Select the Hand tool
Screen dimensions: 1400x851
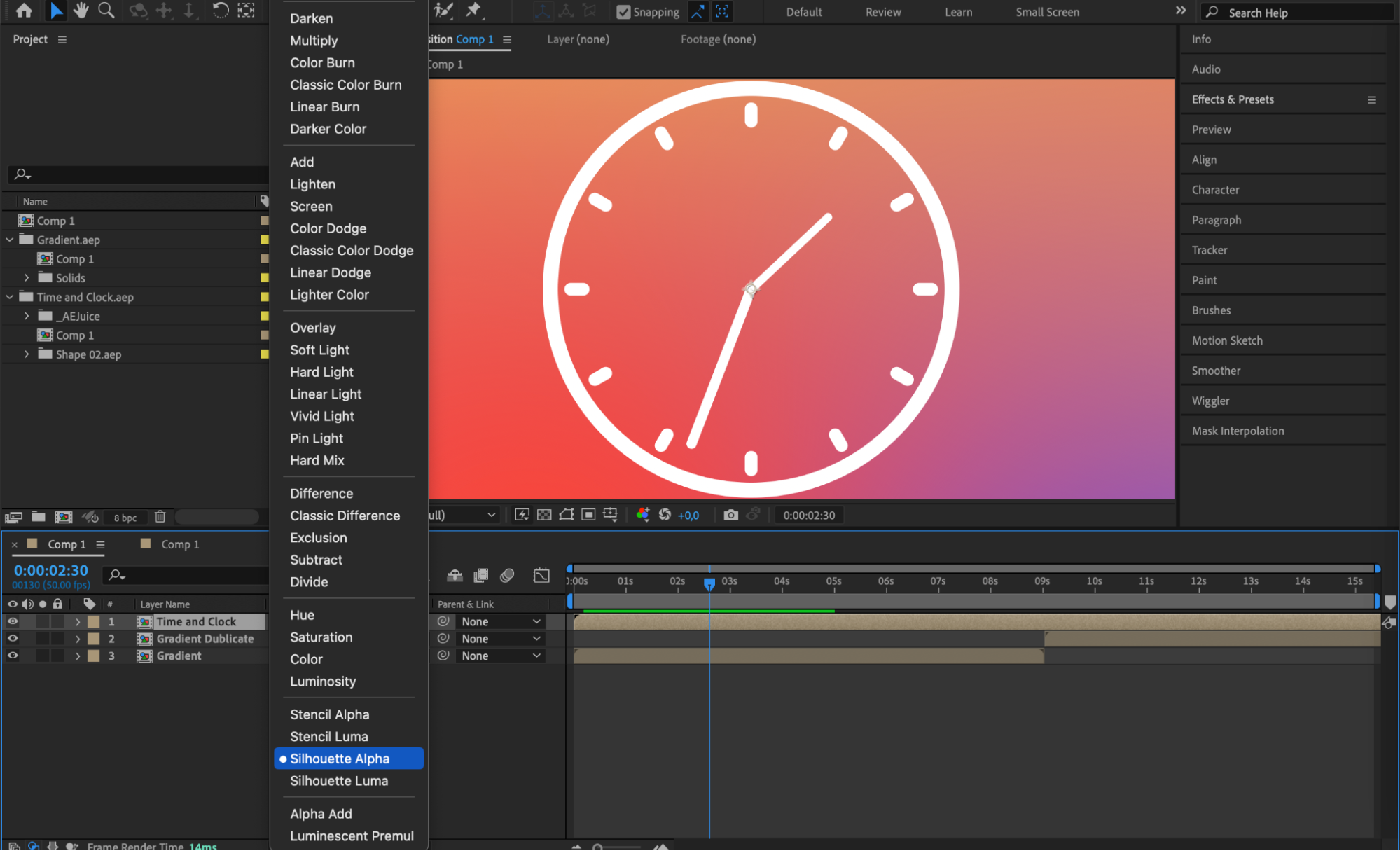click(x=81, y=11)
